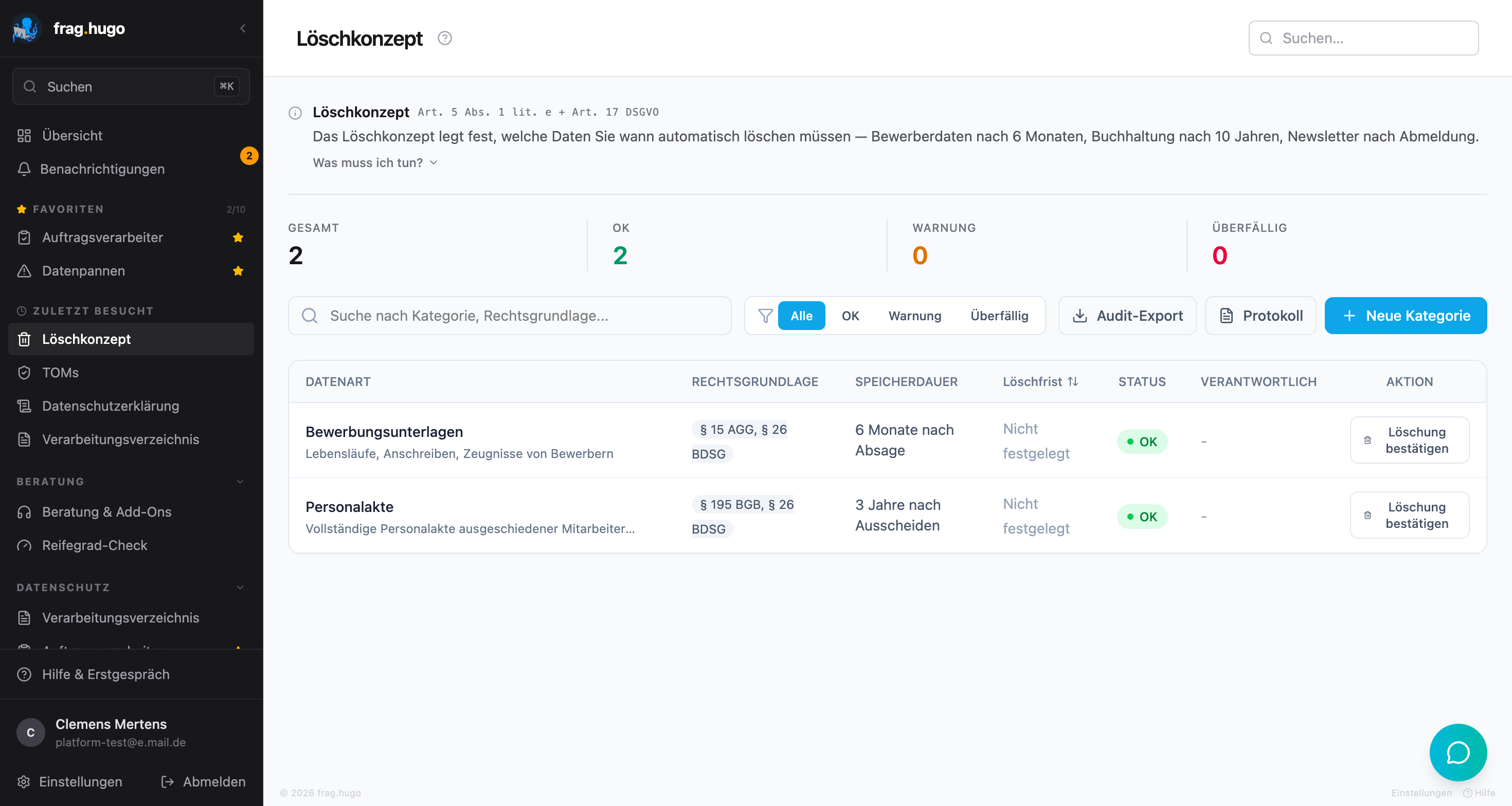Screen dimensions: 1512x806
Task: Click the info icon next to the Löschkonzept description
Action: [x=295, y=113]
